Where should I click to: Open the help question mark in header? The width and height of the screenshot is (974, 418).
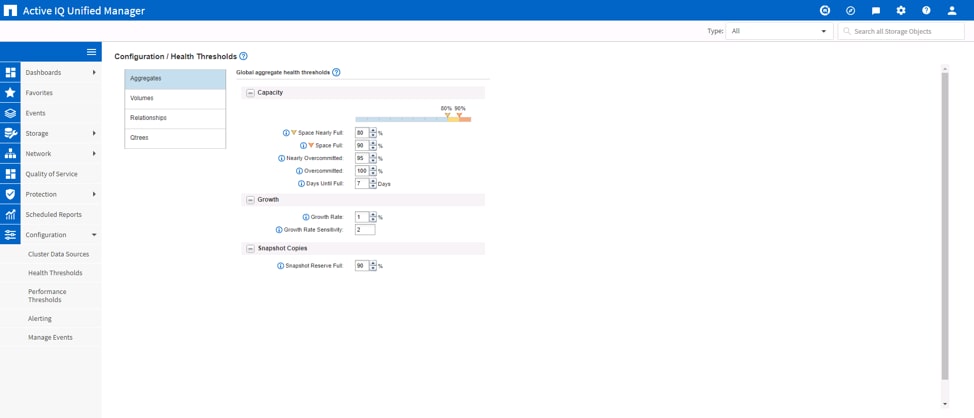click(926, 11)
